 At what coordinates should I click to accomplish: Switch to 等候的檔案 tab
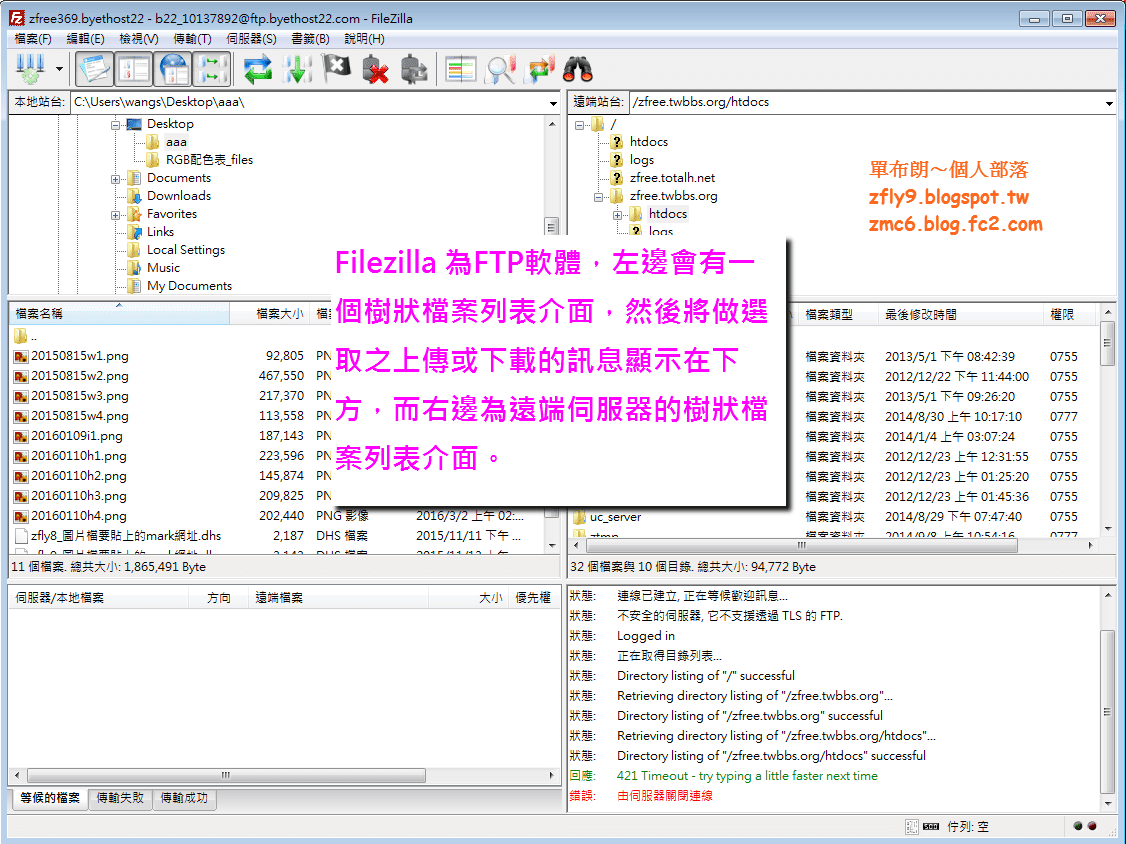click(x=50, y=798)
